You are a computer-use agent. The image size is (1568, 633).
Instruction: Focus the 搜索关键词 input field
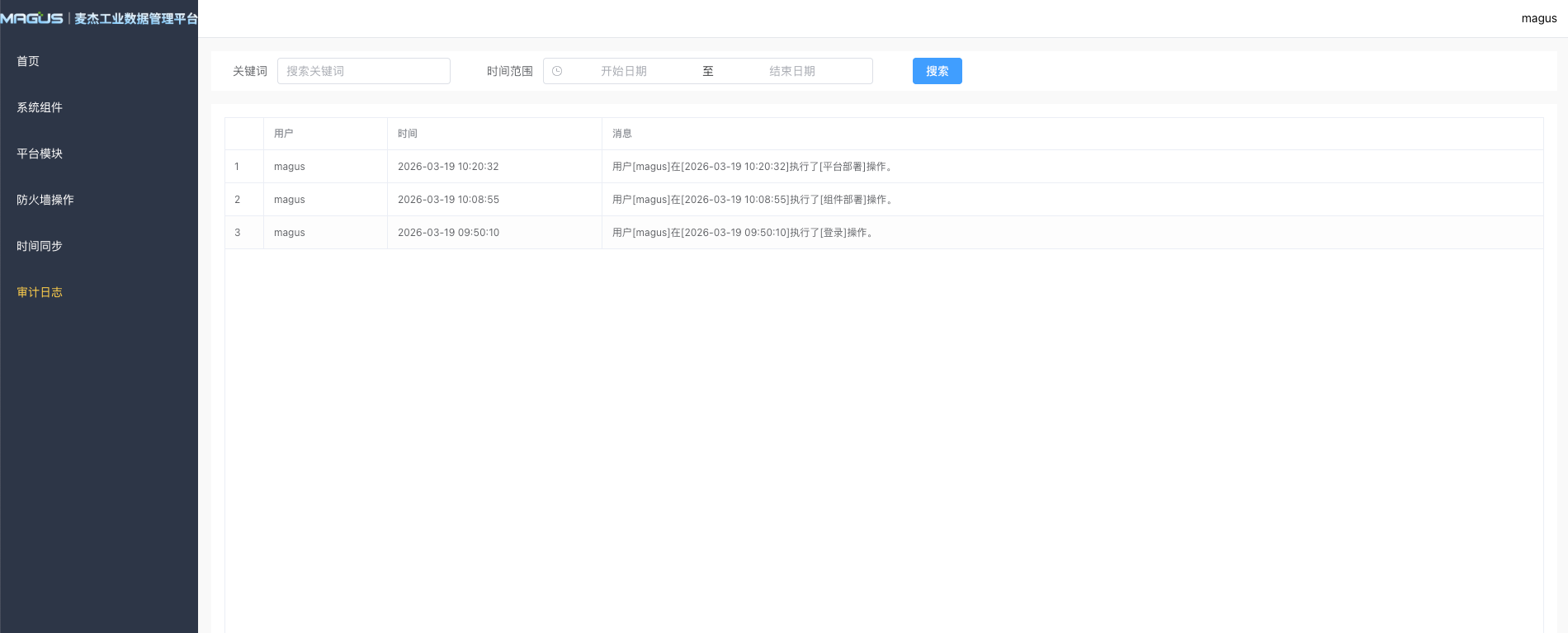point(363,71)
